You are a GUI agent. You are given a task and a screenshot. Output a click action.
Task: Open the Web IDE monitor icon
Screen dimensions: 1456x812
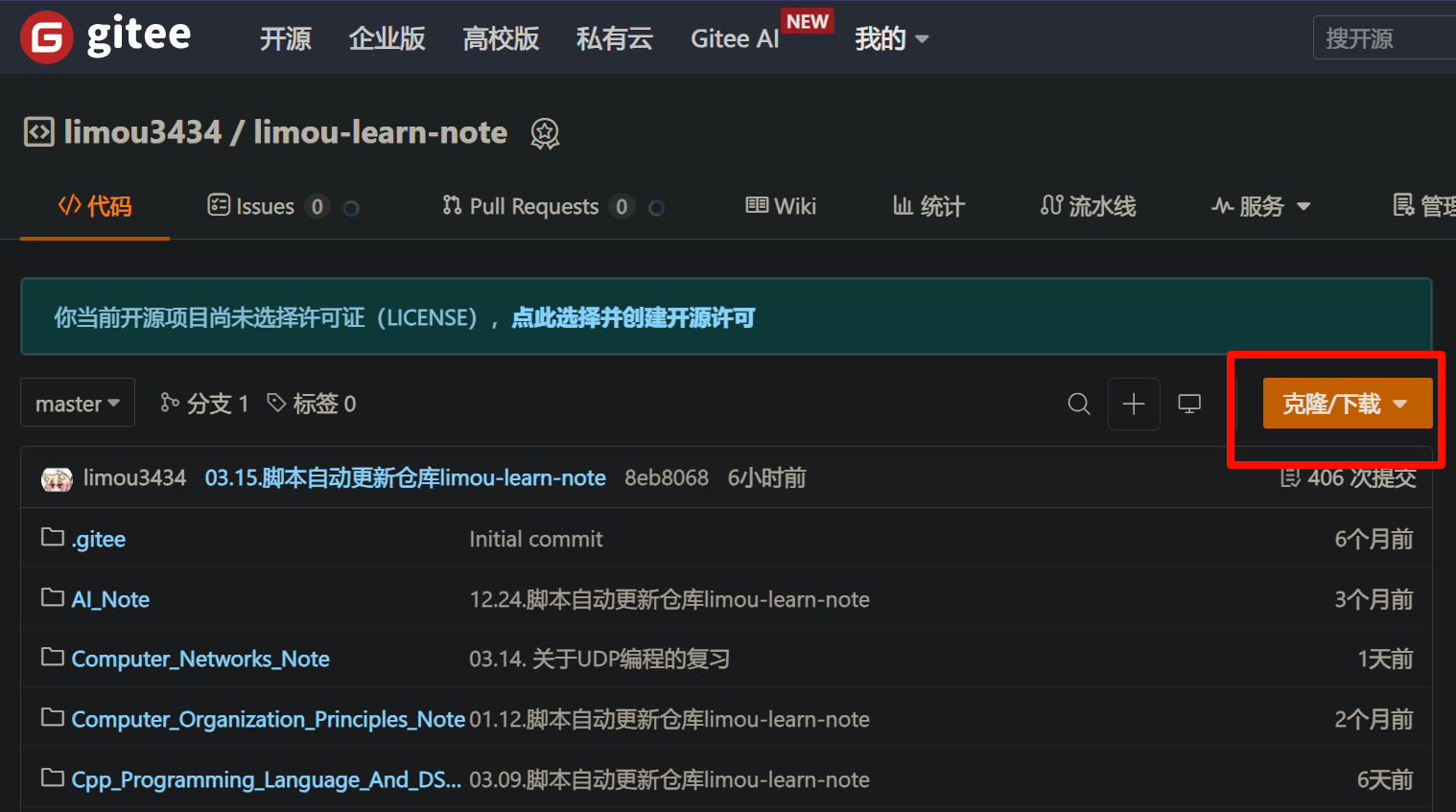pyautogui.click(x=1189, y=404)
